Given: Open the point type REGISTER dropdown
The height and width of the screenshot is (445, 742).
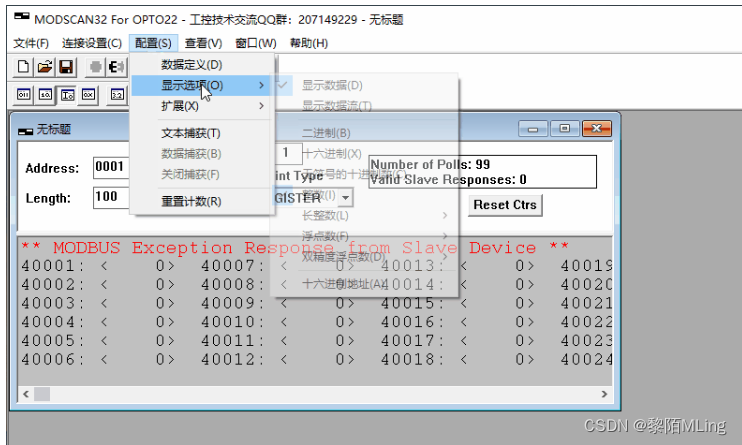Looking at the screenshot, I should pos(346,197).
